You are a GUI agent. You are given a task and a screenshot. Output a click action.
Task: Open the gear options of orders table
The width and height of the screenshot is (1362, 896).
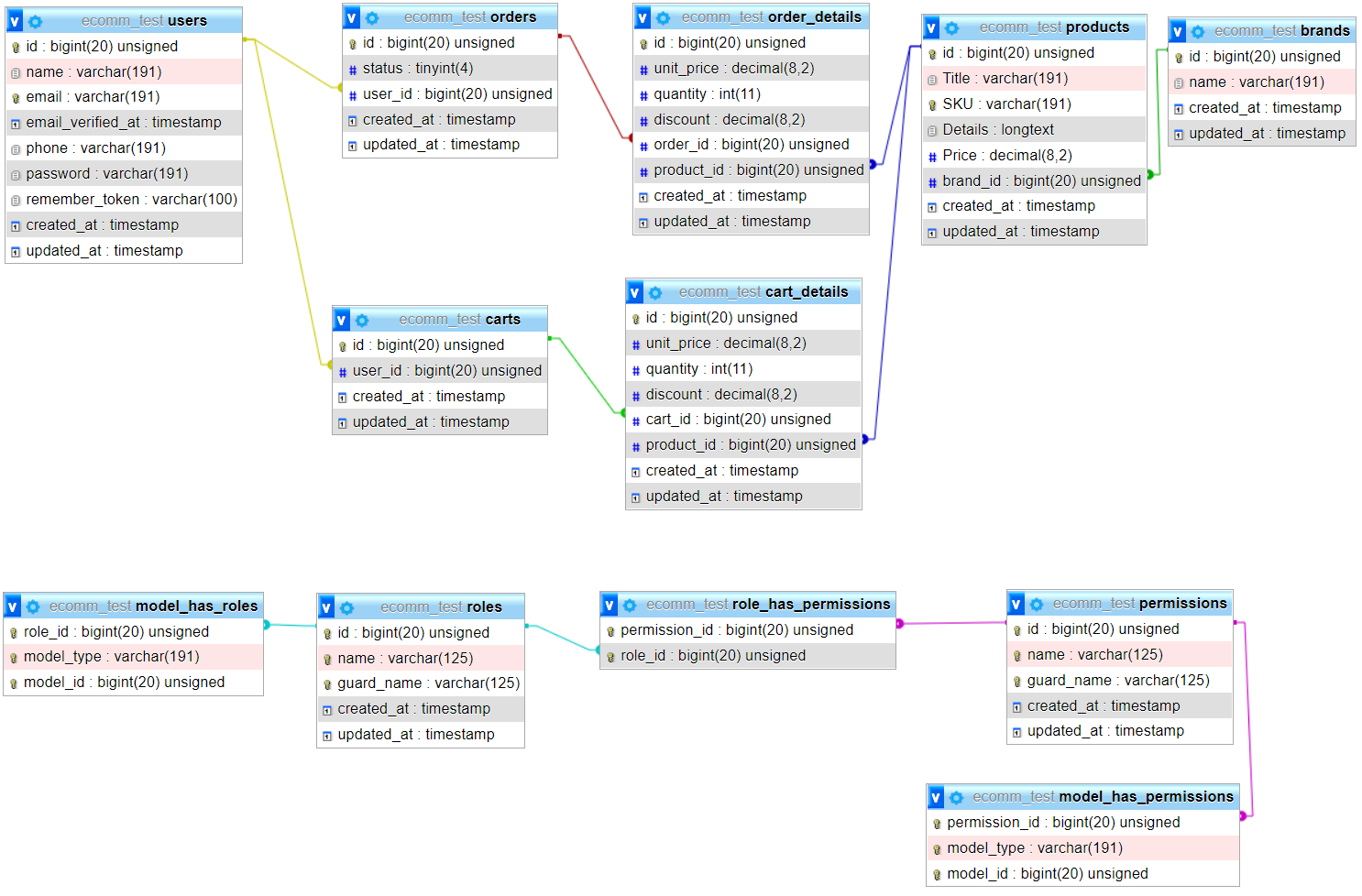(x=372, y=17)
